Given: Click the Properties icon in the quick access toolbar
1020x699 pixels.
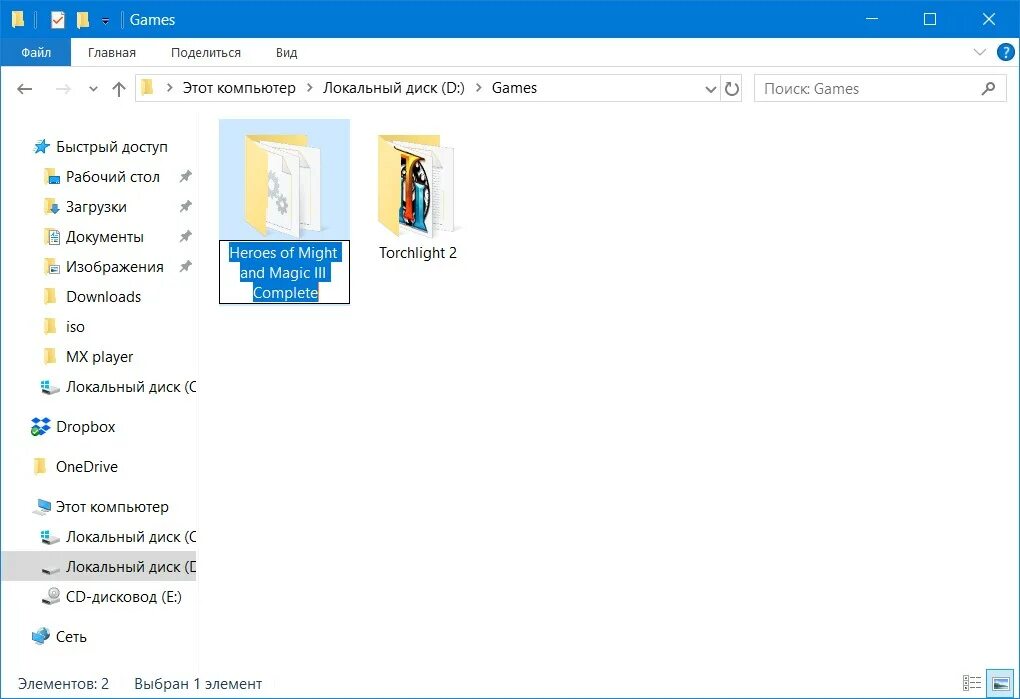Looking at the screenshot, I should click(x=58, y=20).
